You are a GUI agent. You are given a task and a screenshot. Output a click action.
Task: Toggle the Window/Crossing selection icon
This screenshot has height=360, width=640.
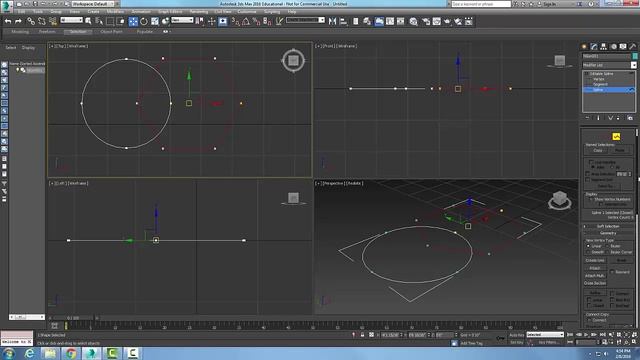[121, 21]
